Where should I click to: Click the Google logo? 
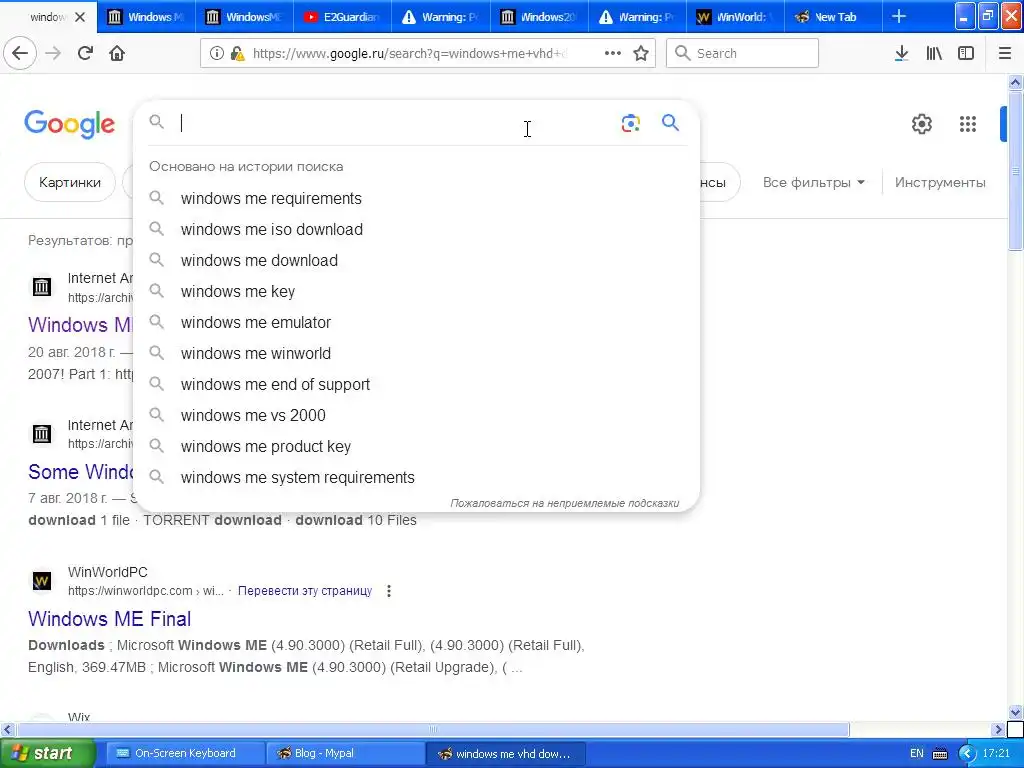pyautogui.click(x=69, y=124)
